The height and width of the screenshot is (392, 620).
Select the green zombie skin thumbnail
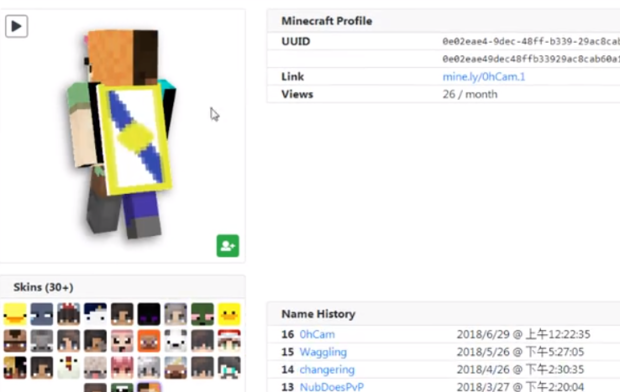(x=202, y=314)
